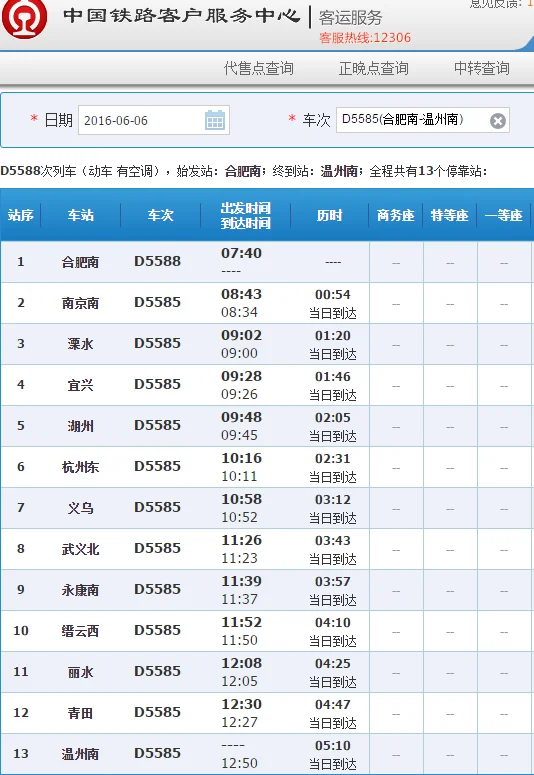Select station 永康南 in row 9
Viewport: 534px width, 775px height.
[80, 590]
